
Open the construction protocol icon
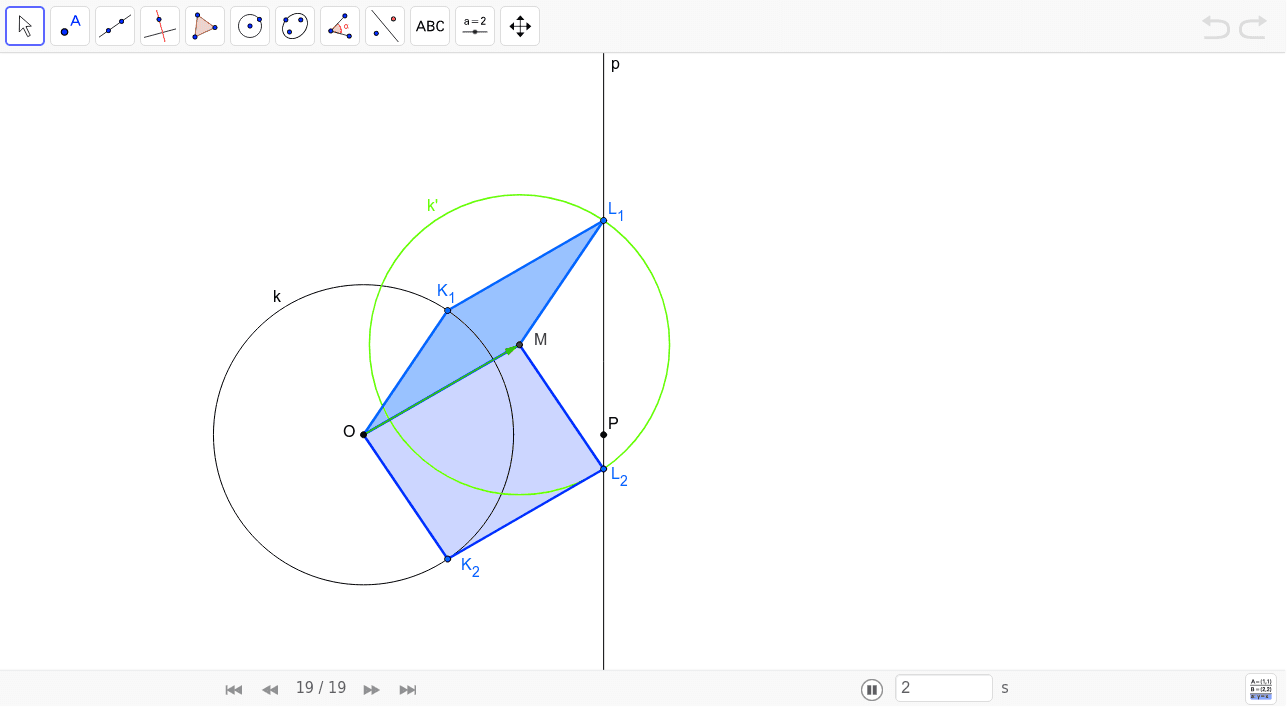pos(1261,688)
